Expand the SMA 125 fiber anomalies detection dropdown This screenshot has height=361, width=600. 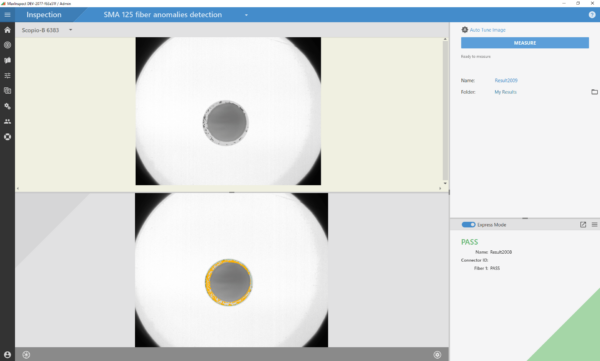click(246, 15)
